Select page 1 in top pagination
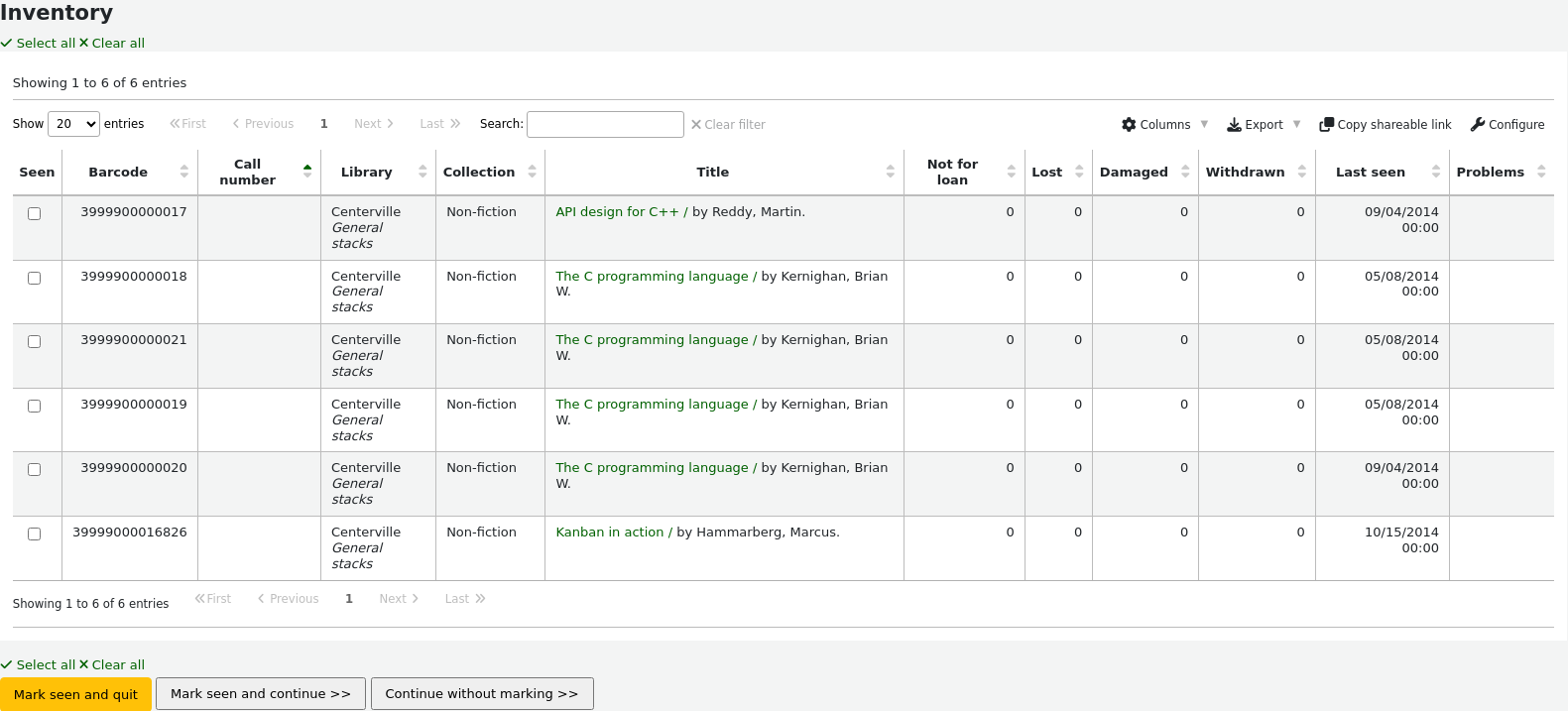The image size is (1568, 711). [x=324, y=124]
